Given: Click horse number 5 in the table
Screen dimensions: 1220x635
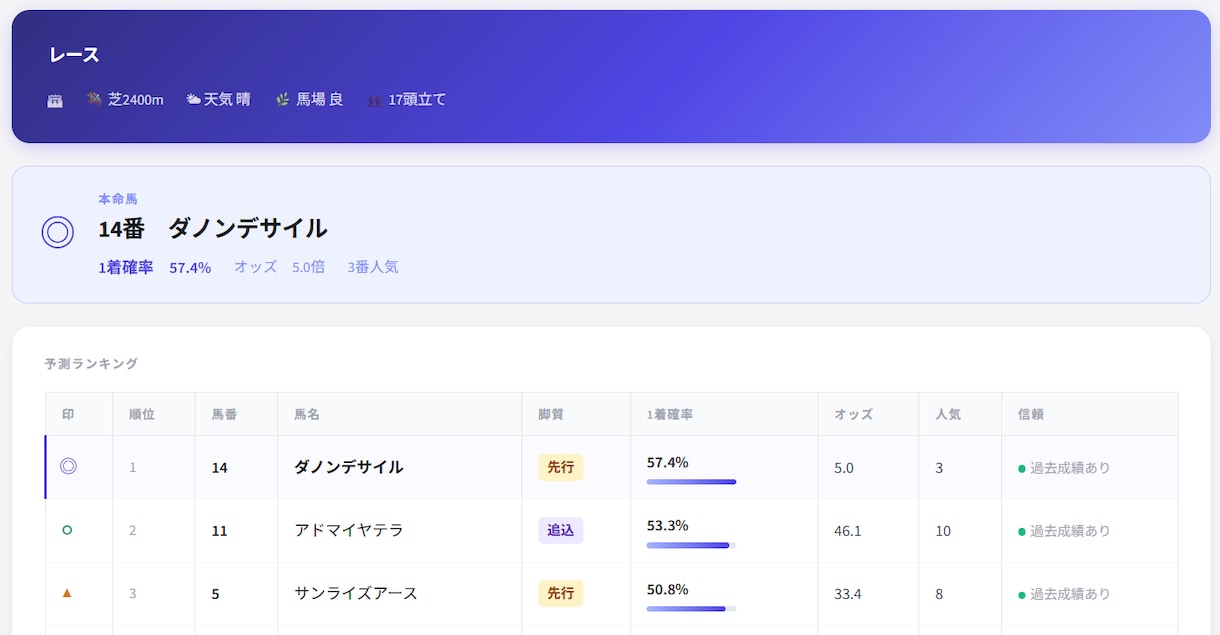Looking at the screenshot, I should tap(215, 594).
